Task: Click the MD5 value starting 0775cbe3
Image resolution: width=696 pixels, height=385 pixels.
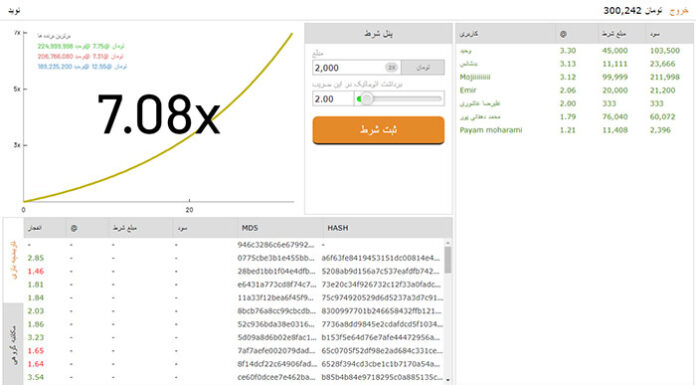Action: (276, 258)
